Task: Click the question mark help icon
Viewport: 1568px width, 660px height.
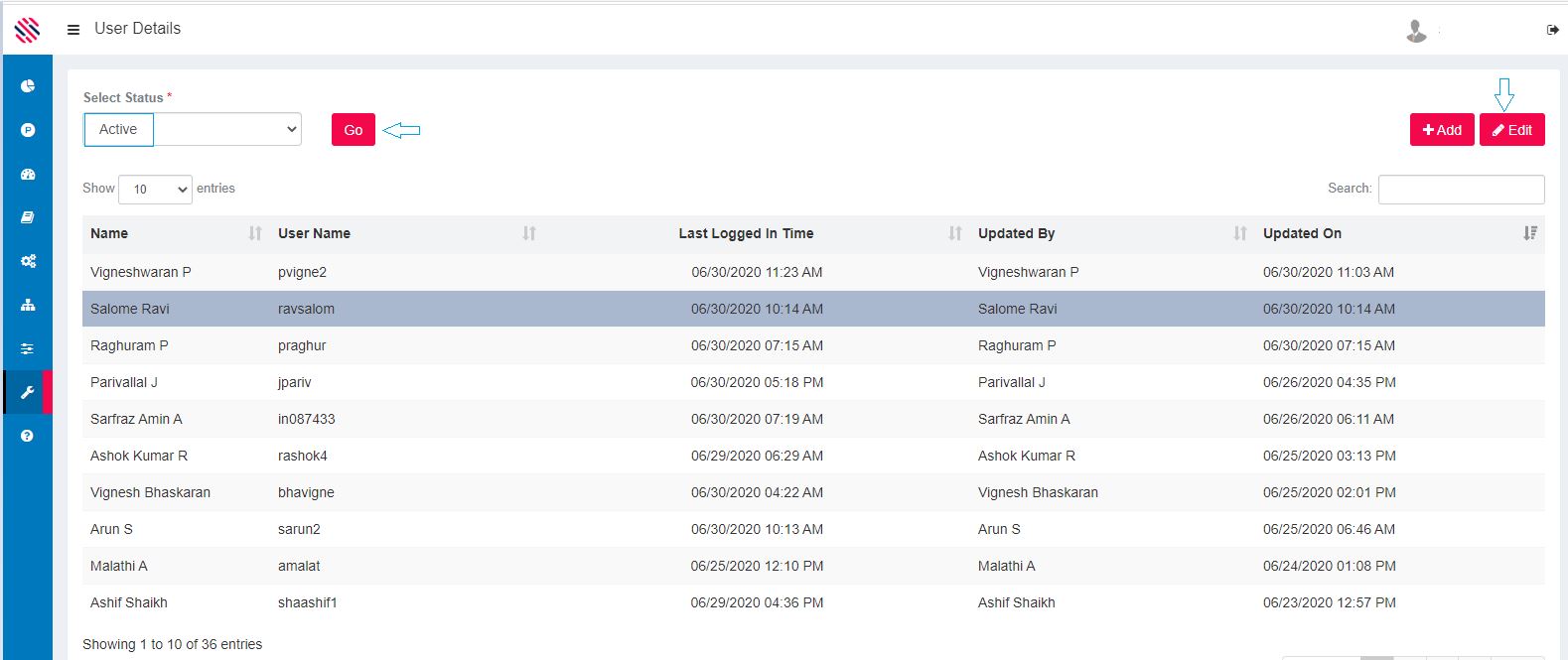Action: tap(28, 436)
